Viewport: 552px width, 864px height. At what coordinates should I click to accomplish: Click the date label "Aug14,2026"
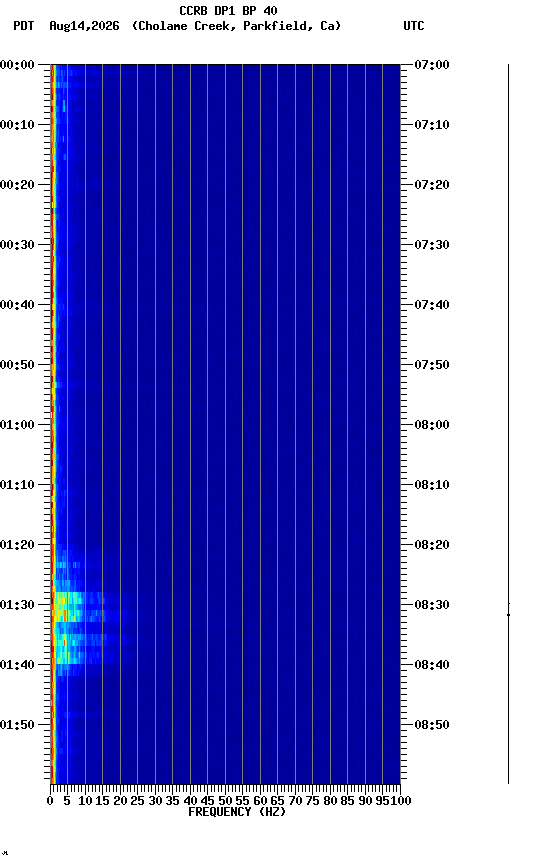tap(84, 26)
